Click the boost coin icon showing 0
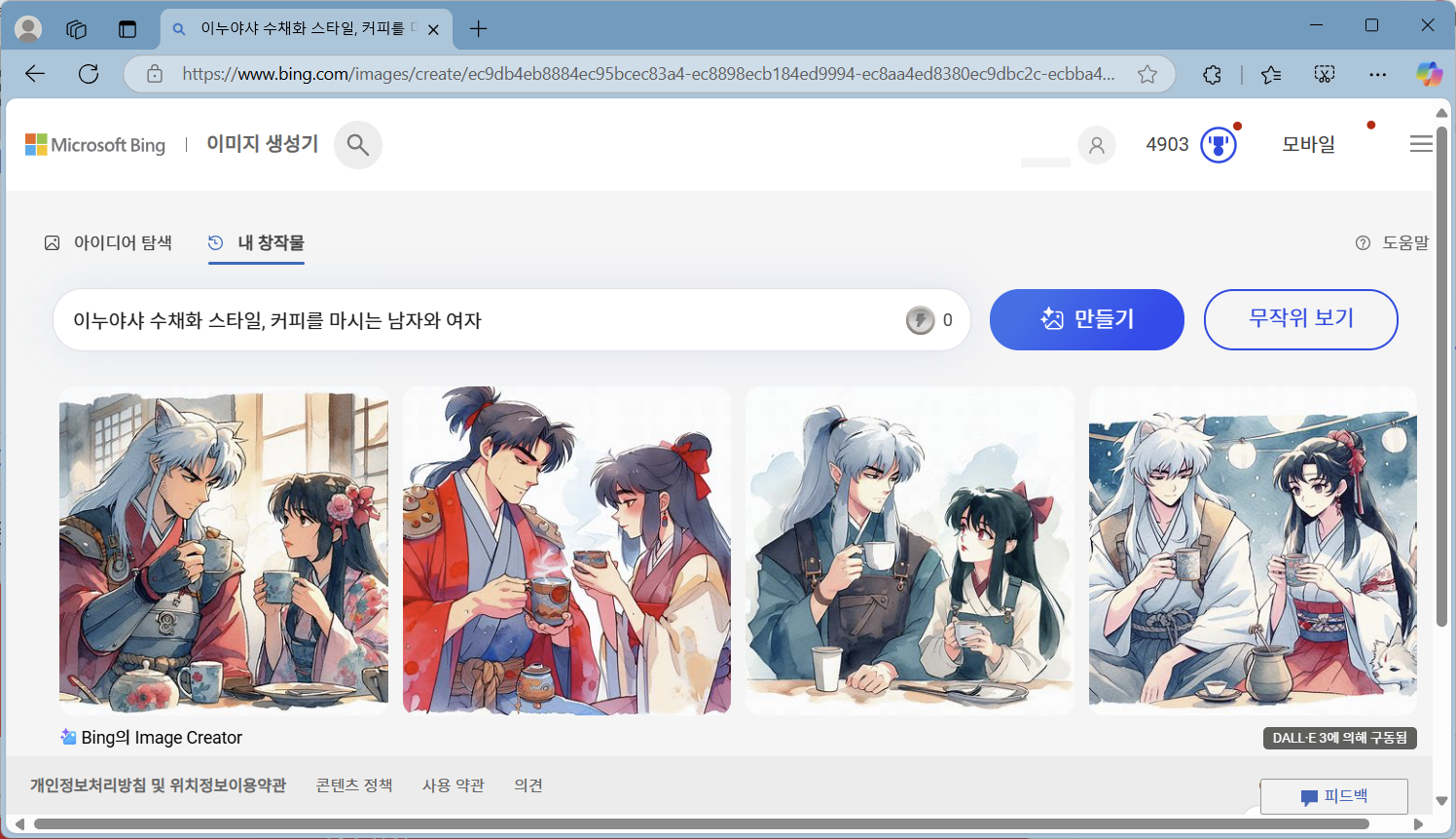Viewport: 1456px width, 839px height. [921, 320]
